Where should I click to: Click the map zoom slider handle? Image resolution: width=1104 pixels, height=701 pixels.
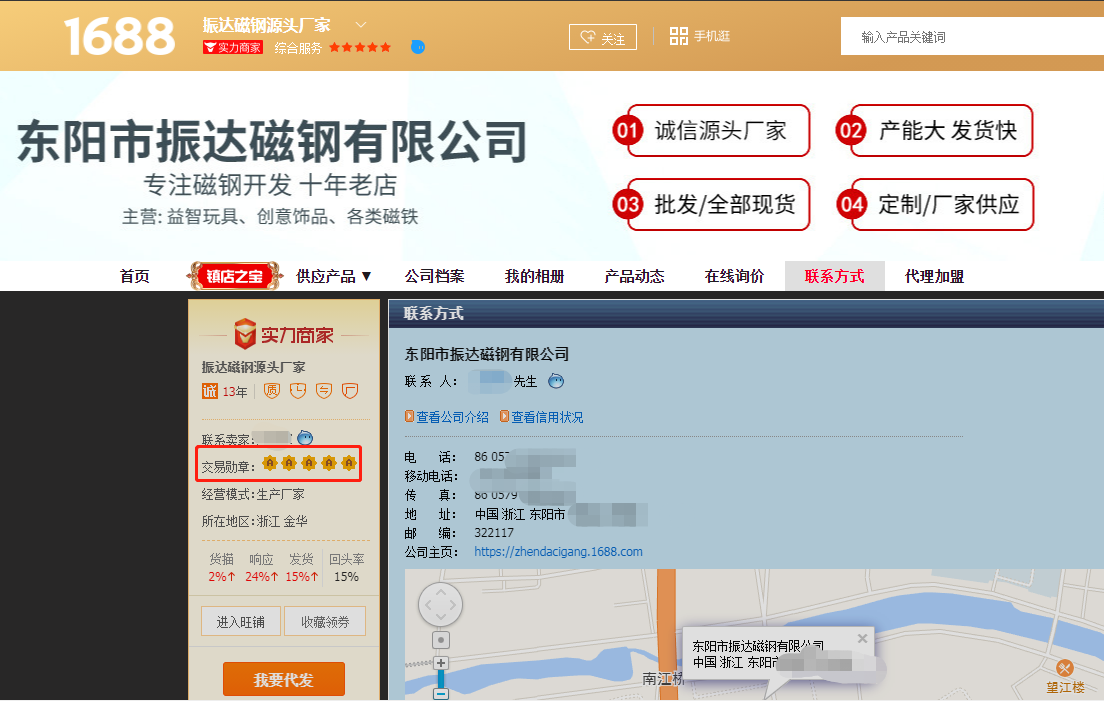click(x=441, y=679)
